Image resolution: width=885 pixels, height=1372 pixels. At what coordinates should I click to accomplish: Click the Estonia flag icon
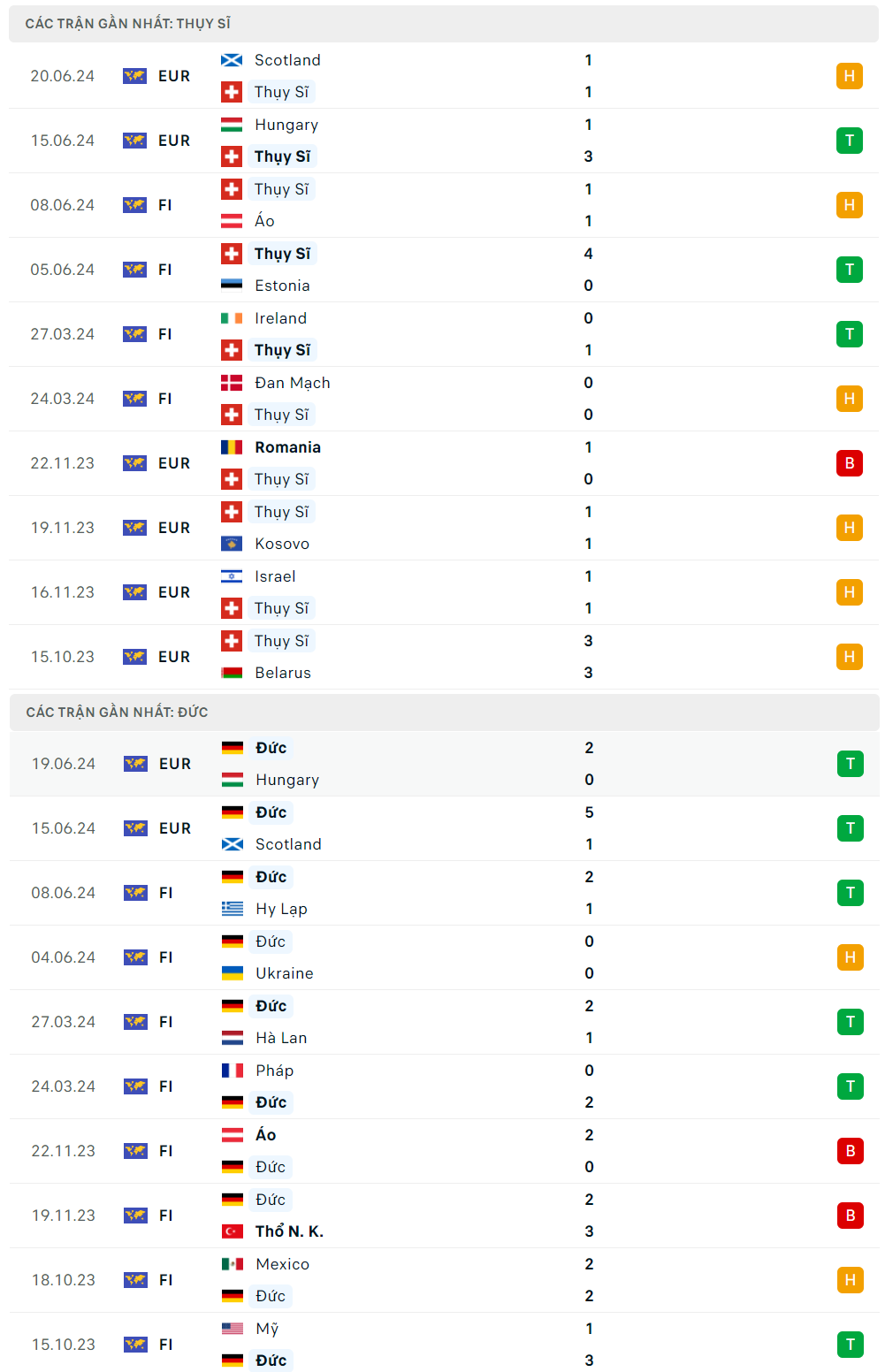[x=232, y=286]
